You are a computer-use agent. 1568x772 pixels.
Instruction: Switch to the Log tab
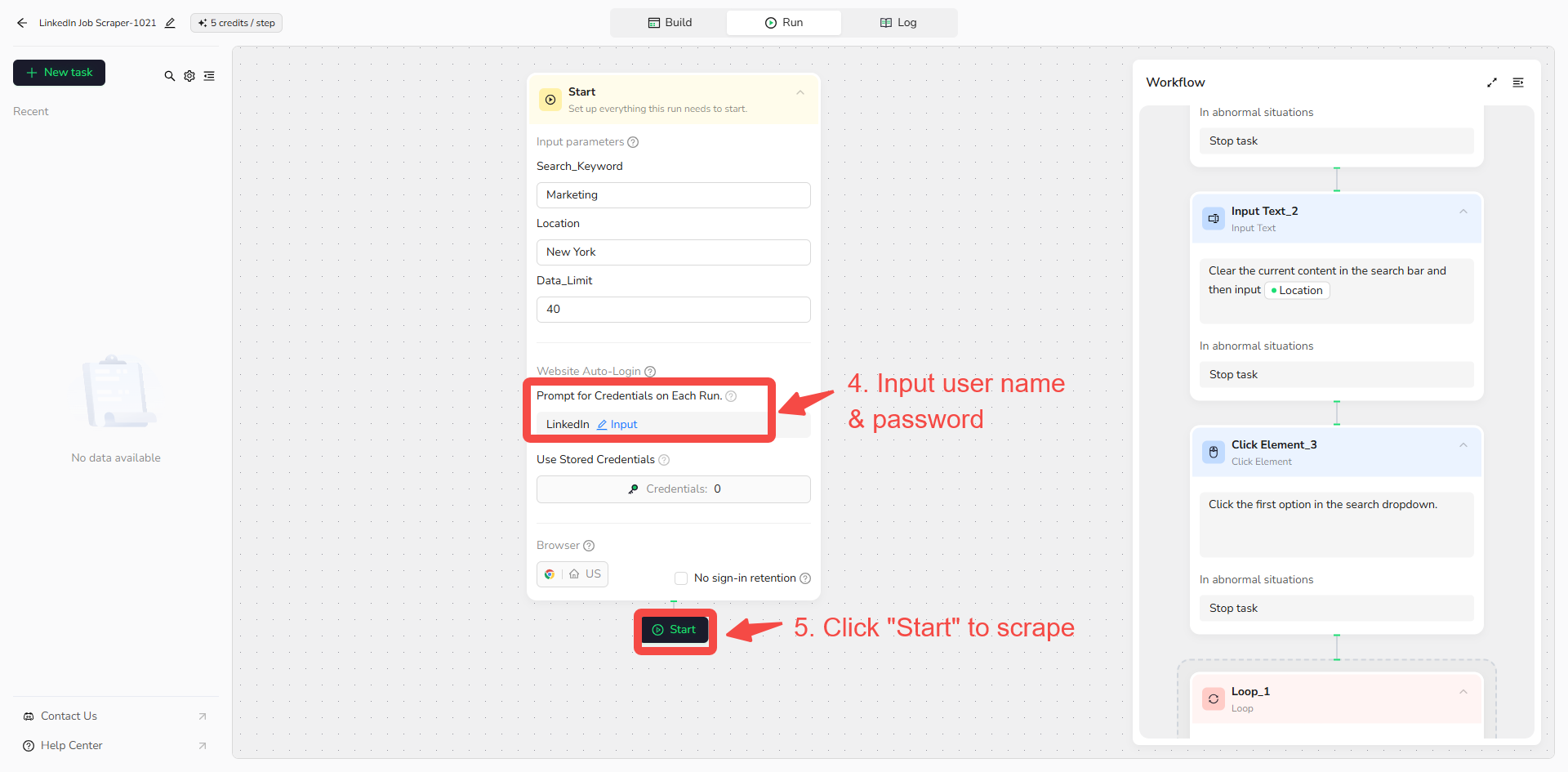point(898,23)
